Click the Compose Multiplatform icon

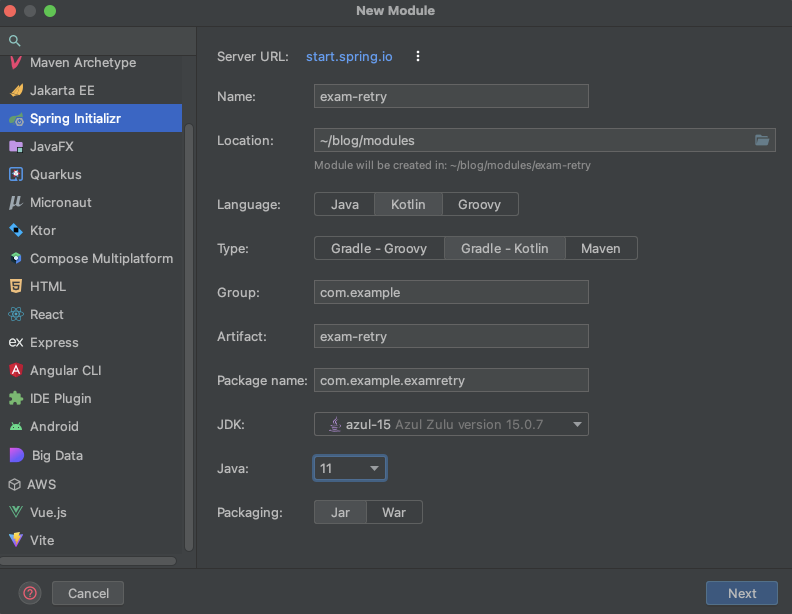[x=16, y=259]
